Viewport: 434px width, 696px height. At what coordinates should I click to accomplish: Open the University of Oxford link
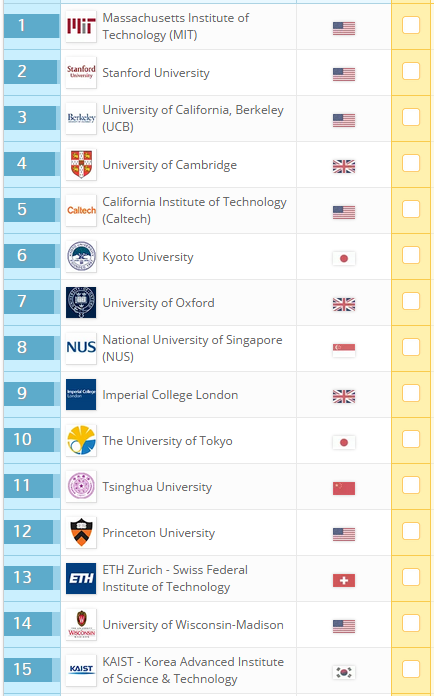coord(158,303)
